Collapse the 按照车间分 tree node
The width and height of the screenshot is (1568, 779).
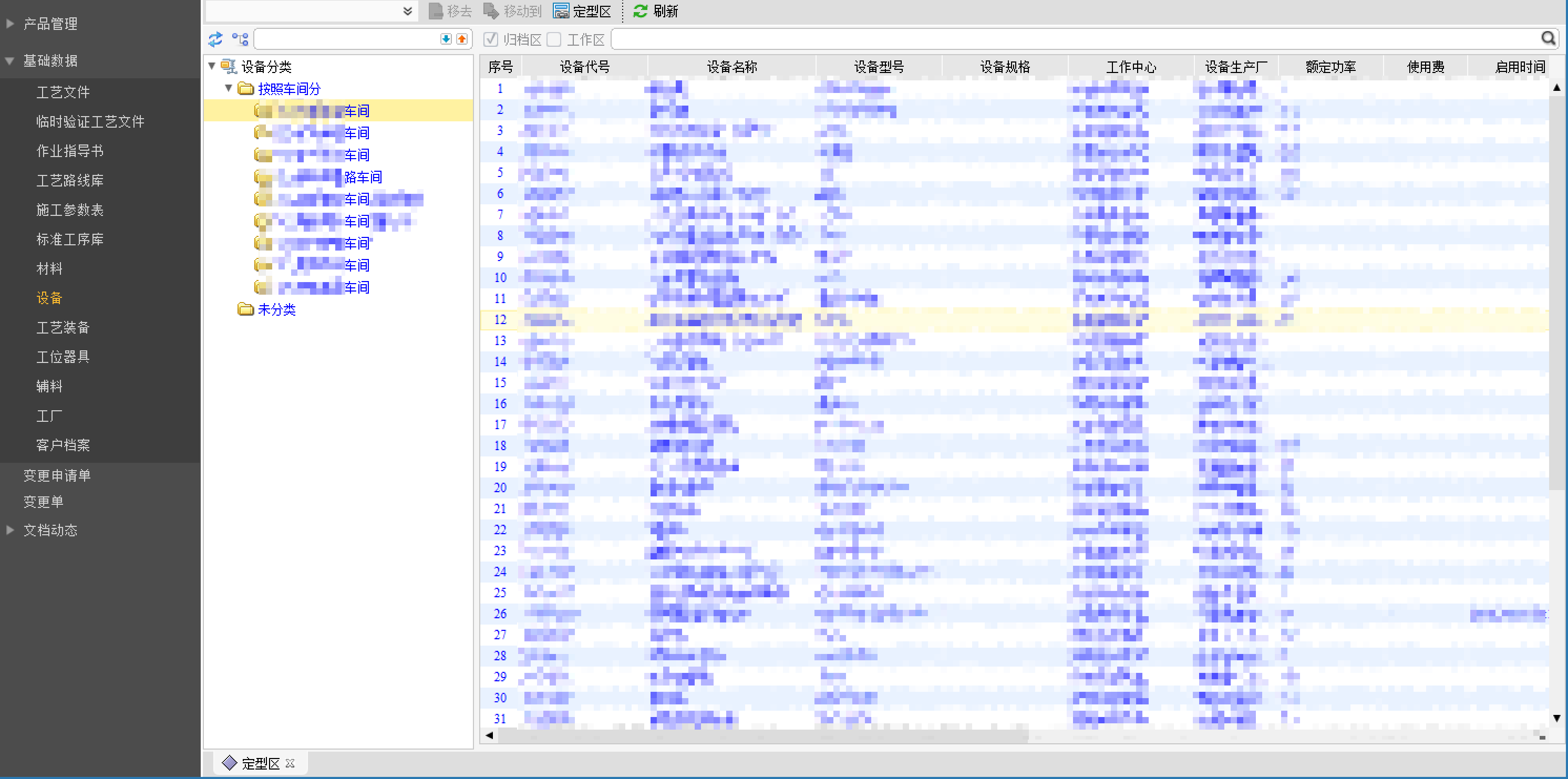(x=228, y=88)
